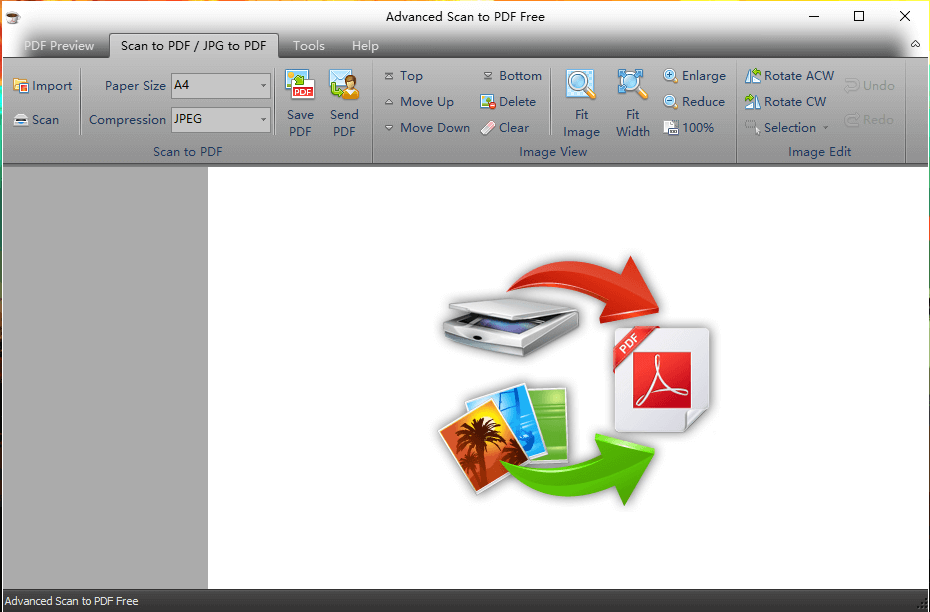Image resolution: width=930 pixels, height=612 pixels.
Task: Open the Tools tab
Action: [308, 46]
